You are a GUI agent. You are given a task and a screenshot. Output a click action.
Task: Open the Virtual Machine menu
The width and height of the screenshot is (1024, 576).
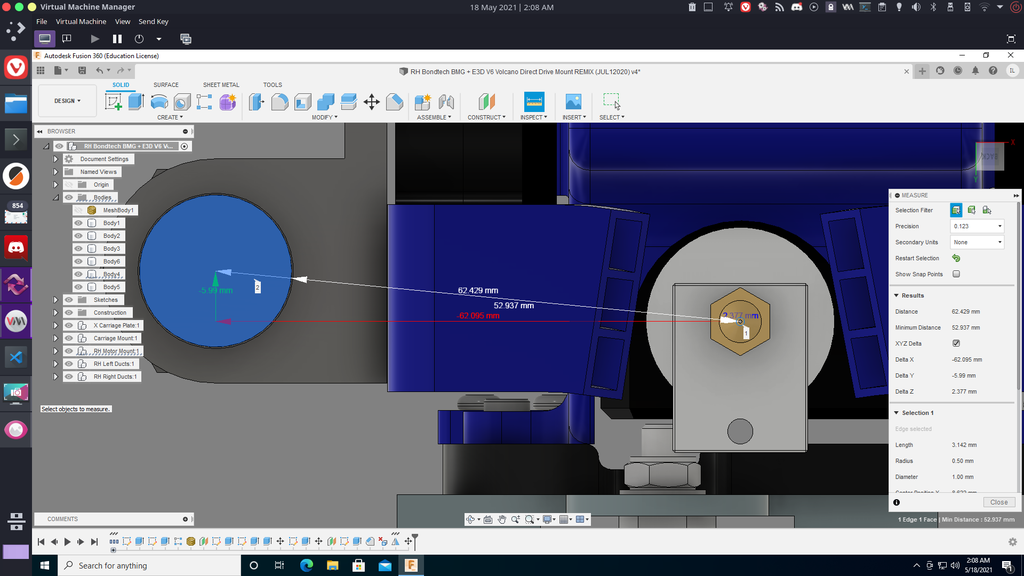pos(81,22)
